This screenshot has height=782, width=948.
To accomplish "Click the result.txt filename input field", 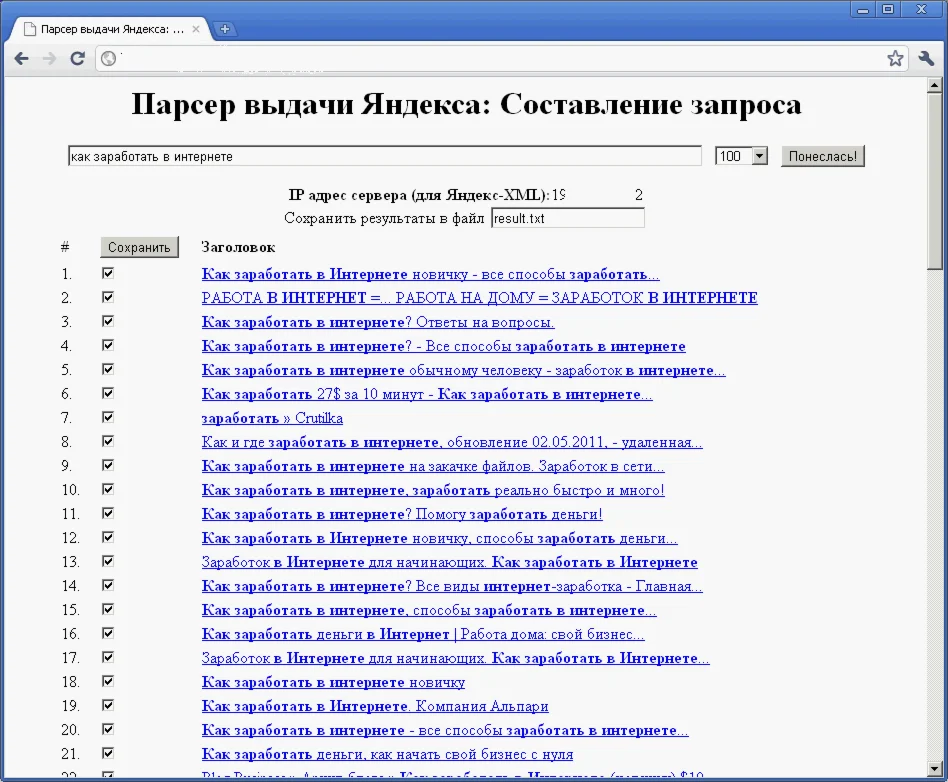I will [x=567, y=217].
